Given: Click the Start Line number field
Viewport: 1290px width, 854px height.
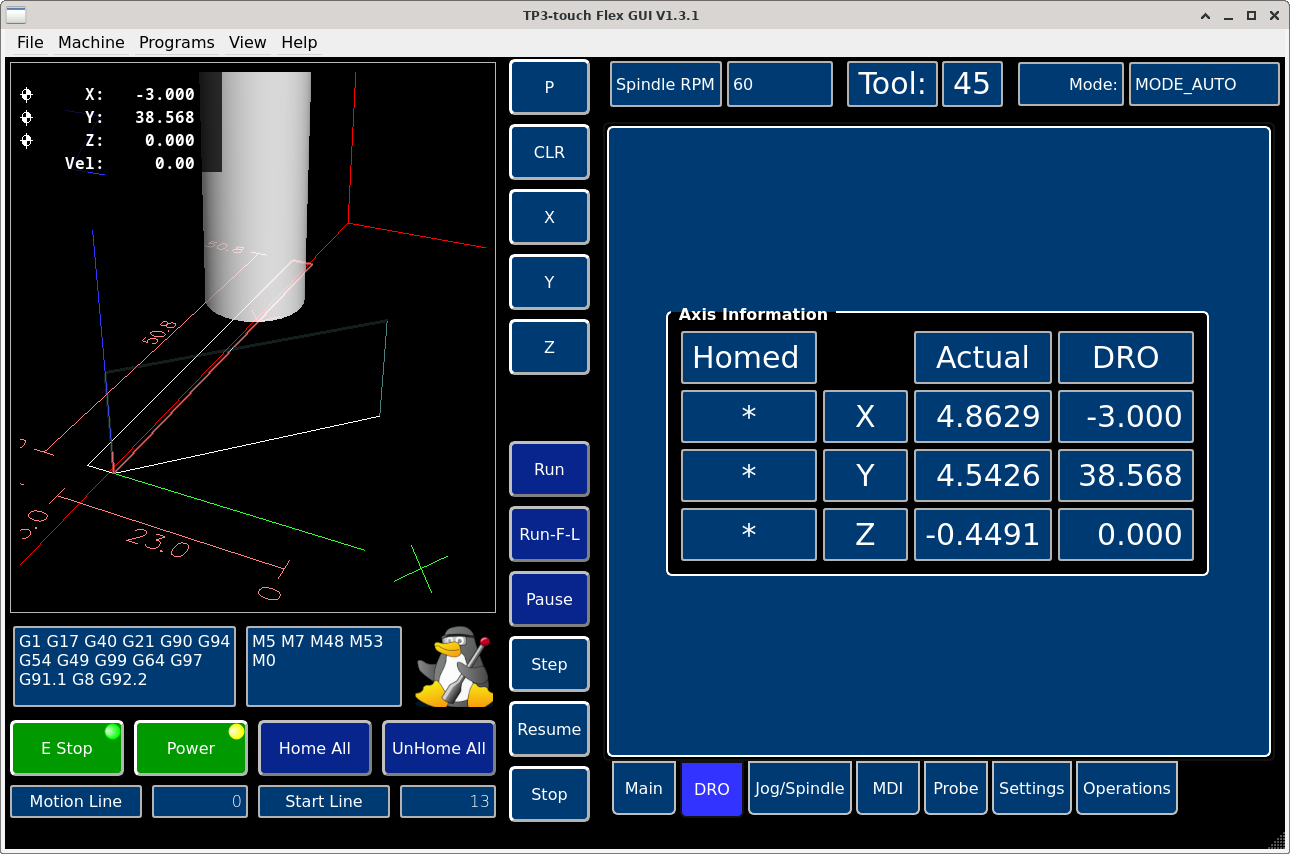Looking at the screenshot, I should (447, 801).
